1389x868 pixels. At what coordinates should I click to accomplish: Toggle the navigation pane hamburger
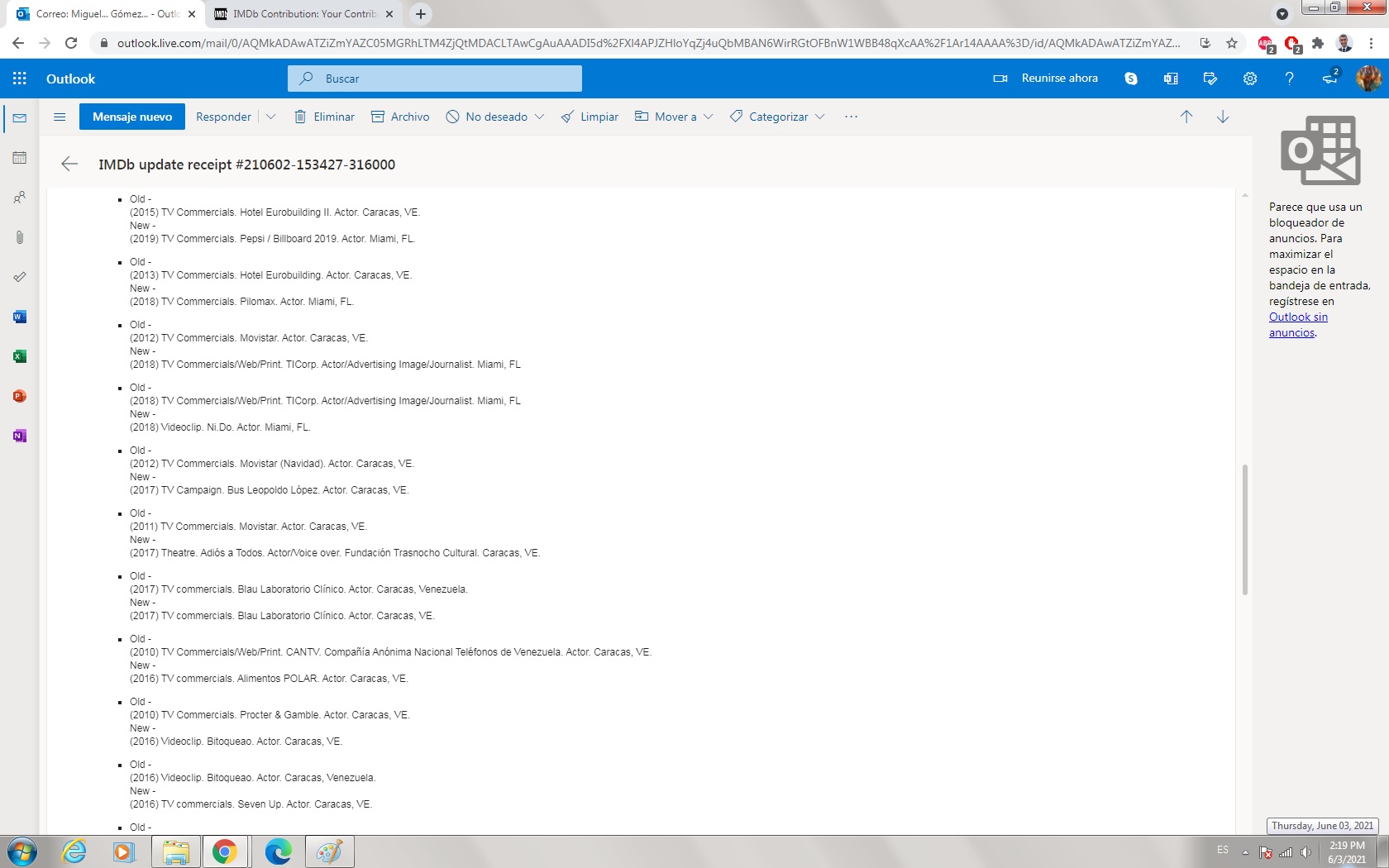(x=60, y=117)
